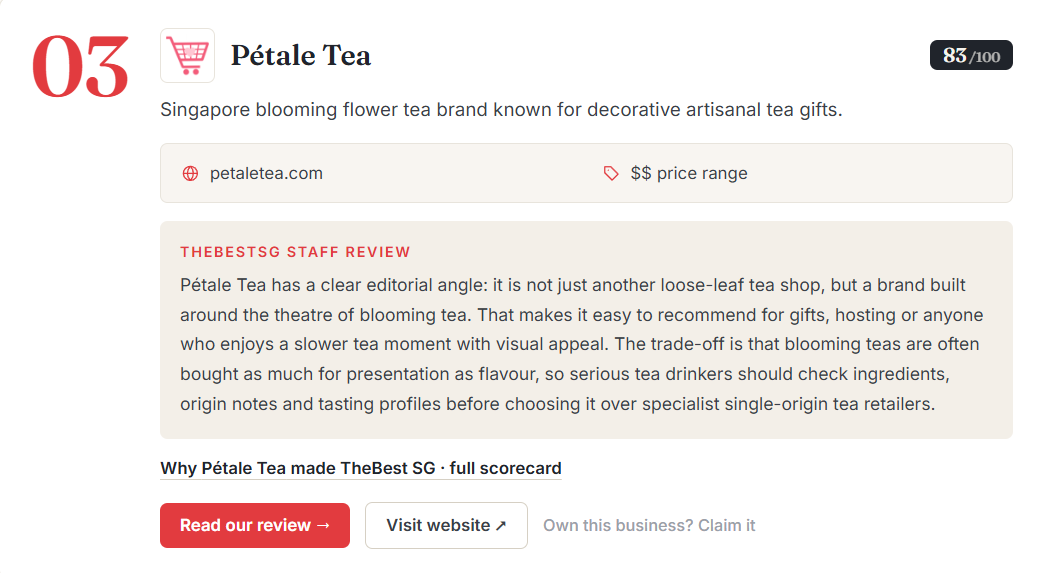This screenshot has width=1040, height=573.
Task: Click the staff review beige panel
Action: pos(586,330)
